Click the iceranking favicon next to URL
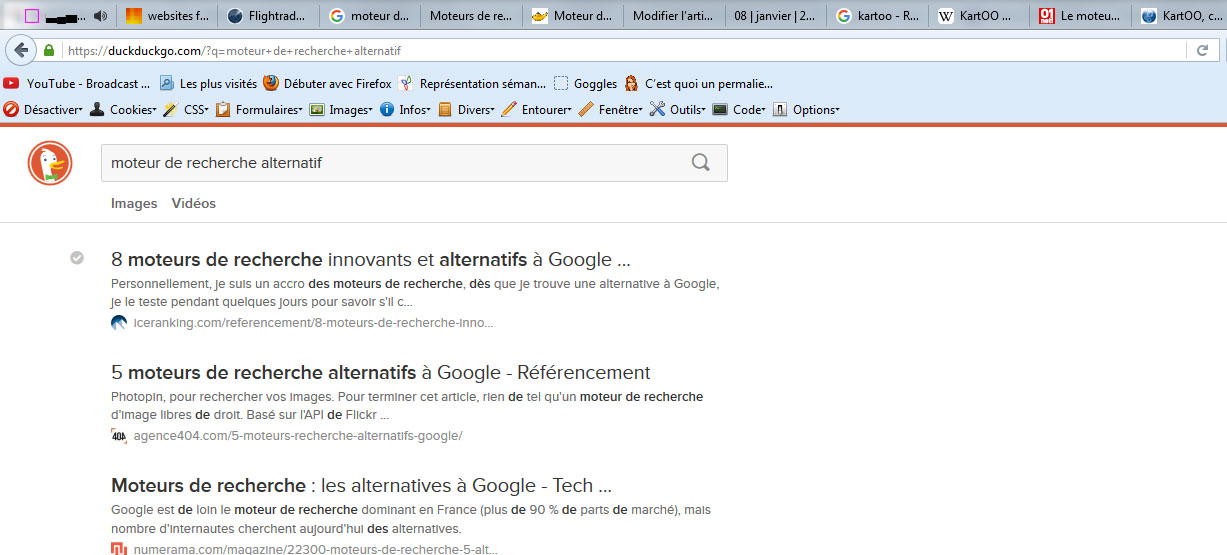The height and width of the screenshot is (555, 1227). pyautogui.click(x=119, y=323)
